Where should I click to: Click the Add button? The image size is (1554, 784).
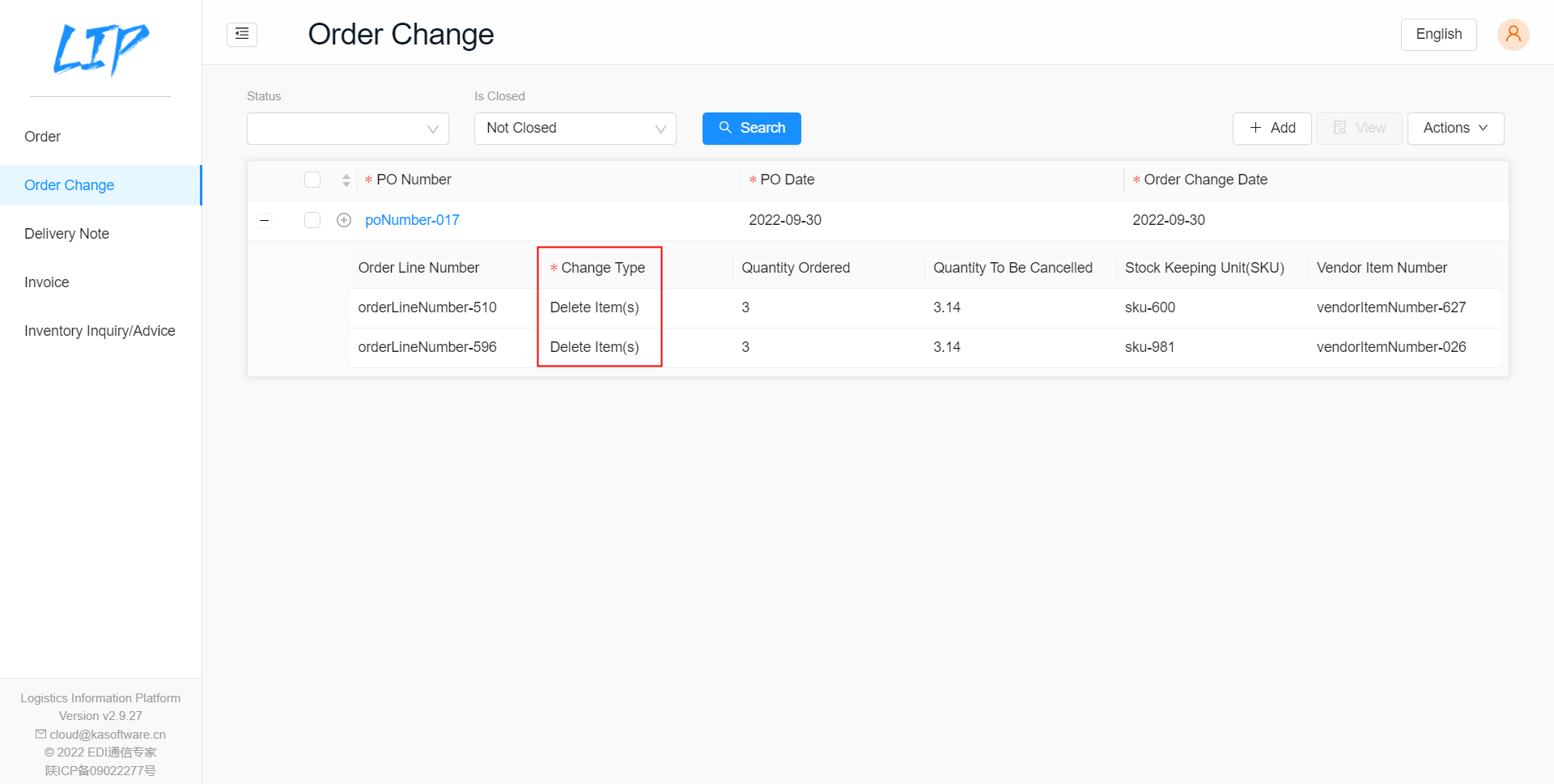[x=1272, y=129]
